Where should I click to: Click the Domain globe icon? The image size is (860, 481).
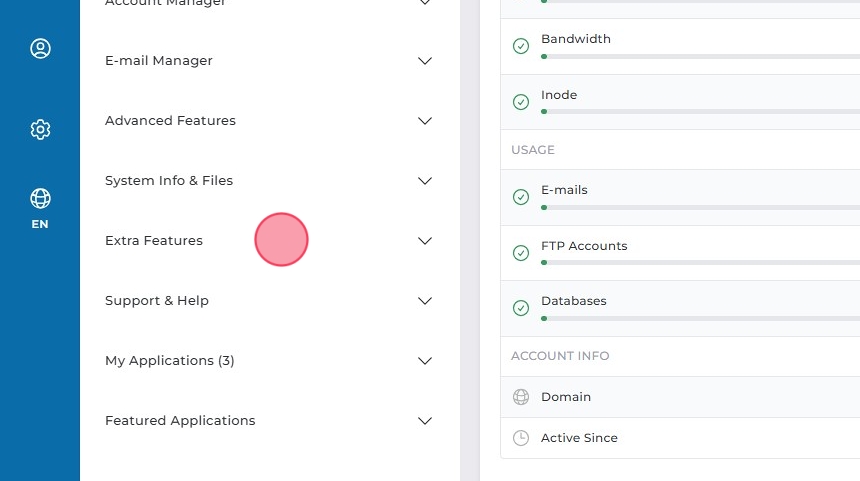click(520, 397)
